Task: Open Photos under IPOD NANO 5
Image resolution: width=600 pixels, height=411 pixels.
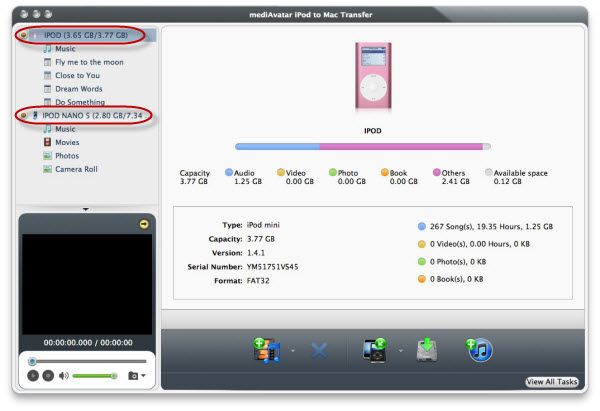Action: (67, 156)
